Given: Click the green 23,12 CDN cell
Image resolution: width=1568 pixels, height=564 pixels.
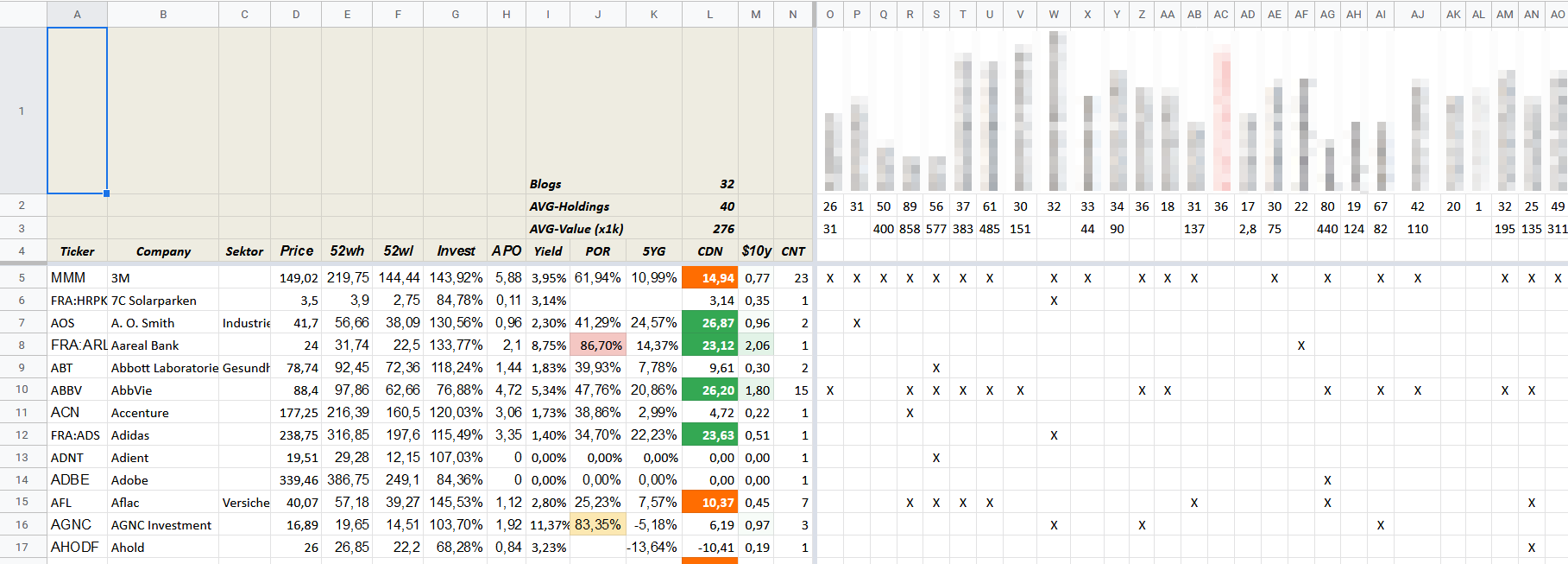Looking at the screenshot, I should pyautogui.click(x=710, y=345).
